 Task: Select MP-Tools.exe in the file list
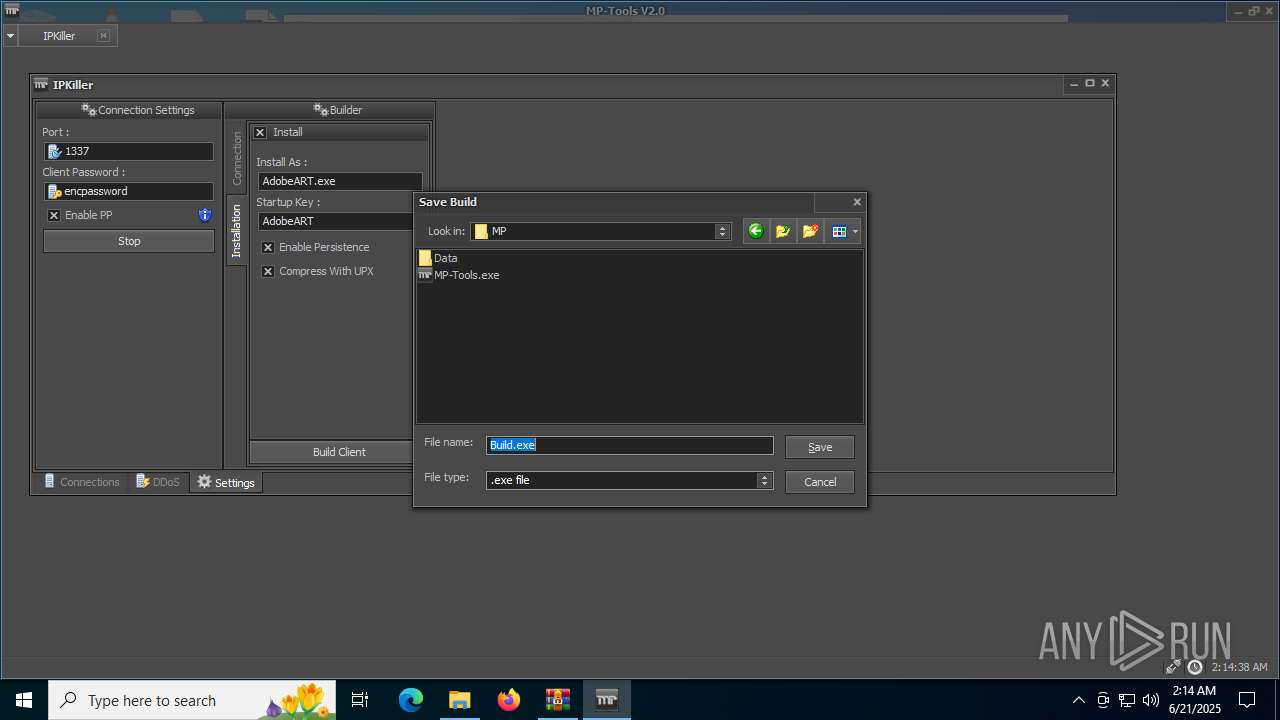[x=459, y=275]
